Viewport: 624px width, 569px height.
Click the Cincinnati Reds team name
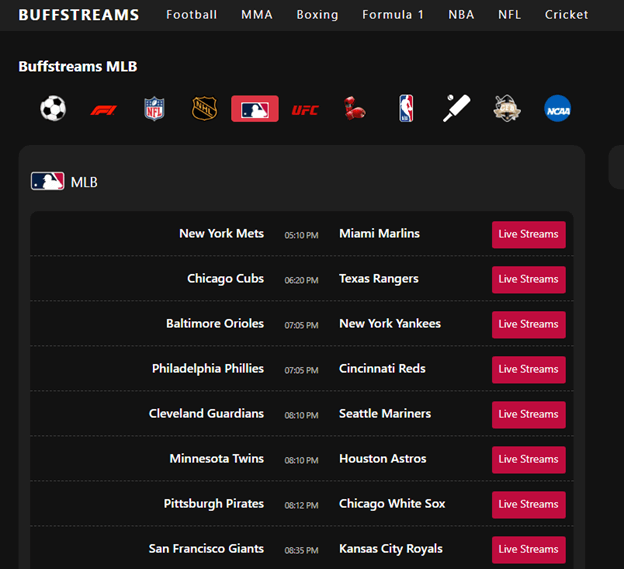pyautogui.click(x=382, y=368)
